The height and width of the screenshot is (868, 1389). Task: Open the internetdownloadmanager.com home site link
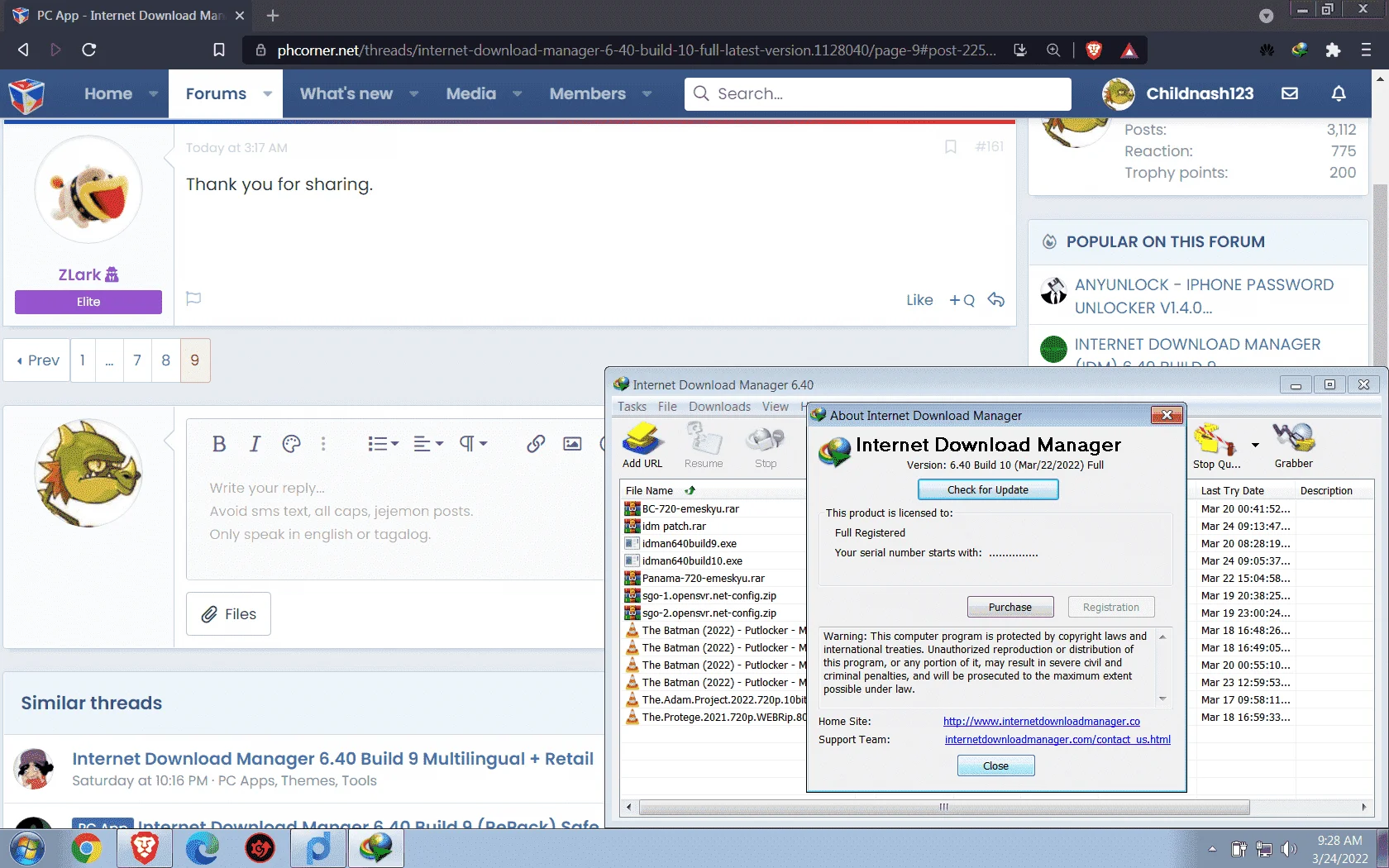1042,722
